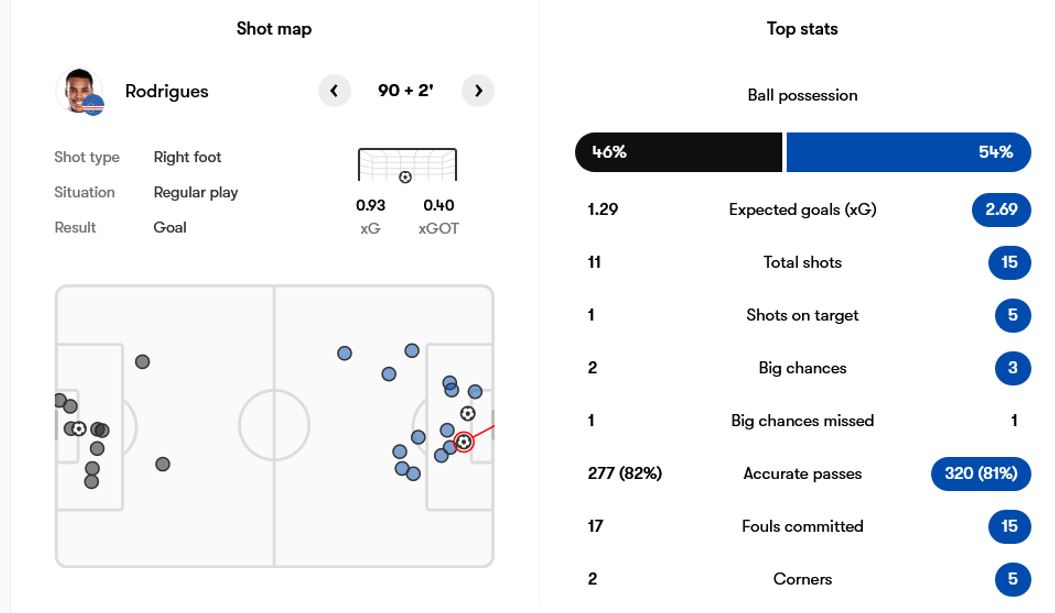Open the Rodrigues player name
Image resolution: width=1055 pixels, height=613 pixels.
point(167,91)
